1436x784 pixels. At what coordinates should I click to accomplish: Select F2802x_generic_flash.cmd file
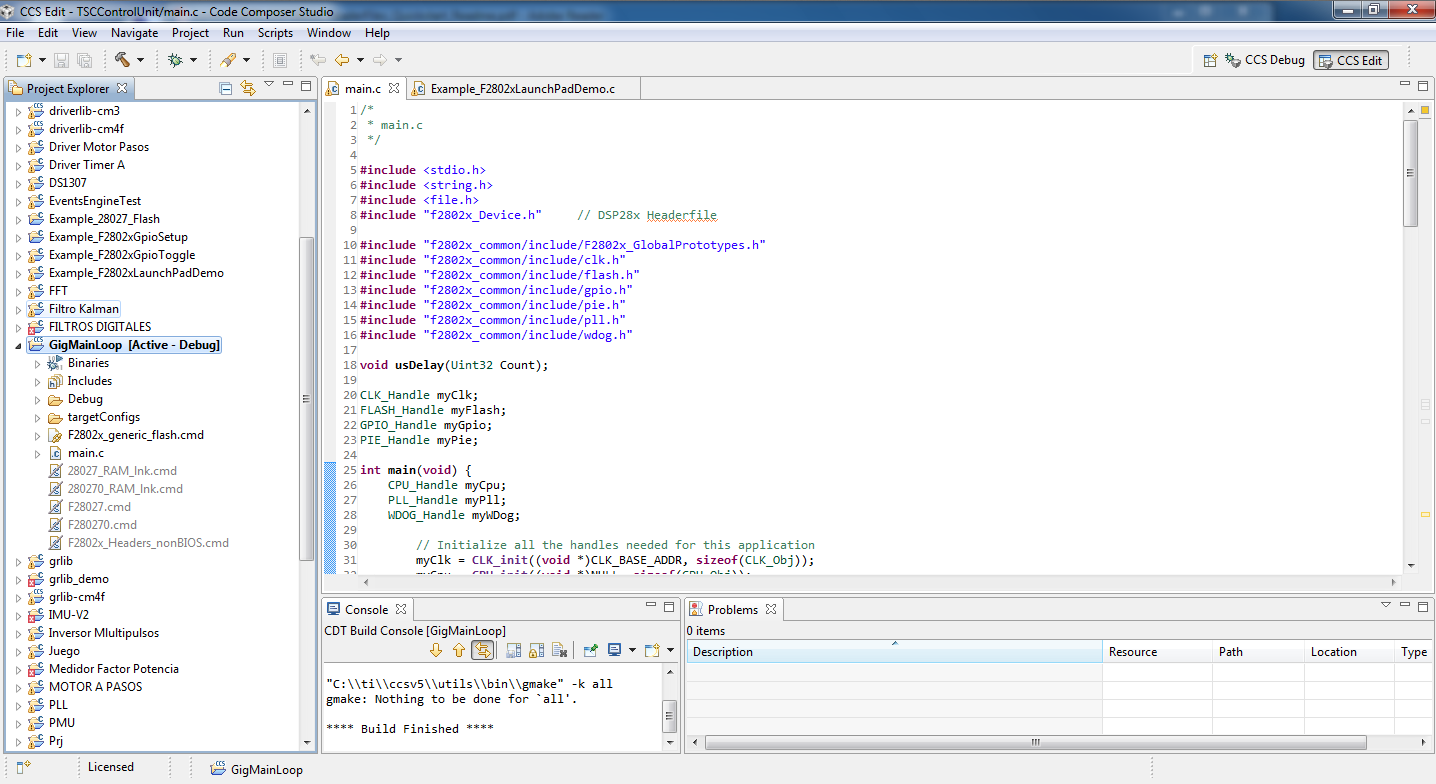[135, 435]
